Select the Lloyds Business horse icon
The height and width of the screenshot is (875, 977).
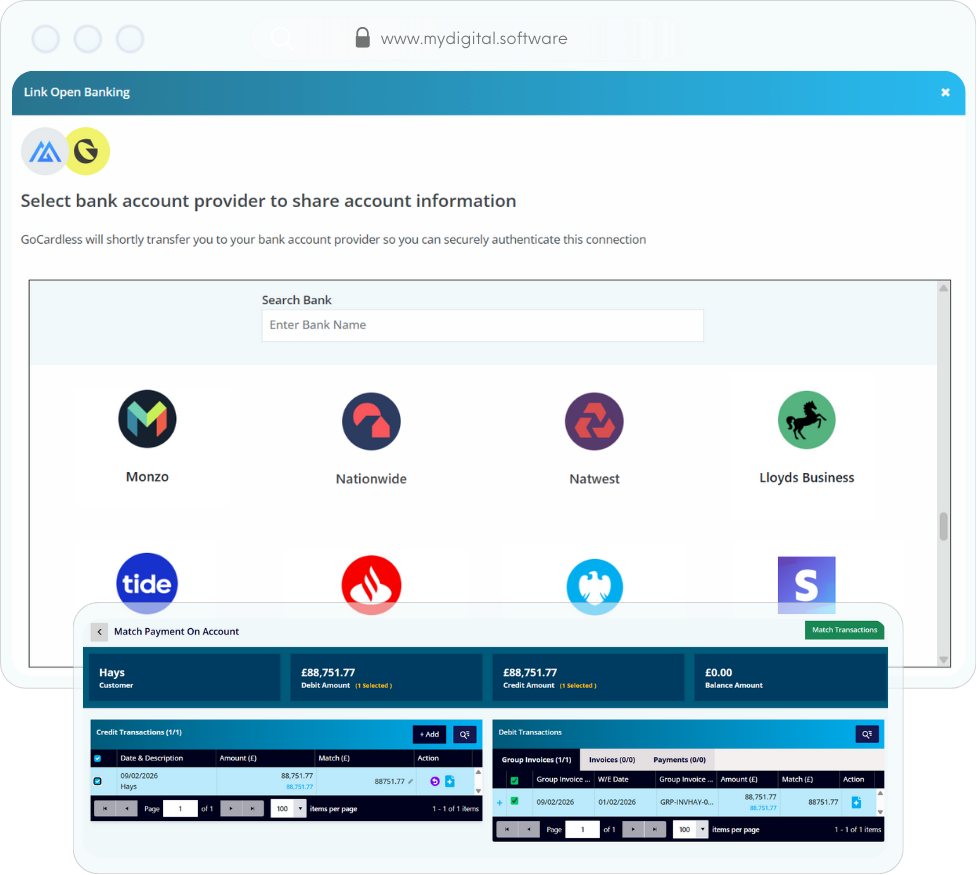tap(806, 420)
